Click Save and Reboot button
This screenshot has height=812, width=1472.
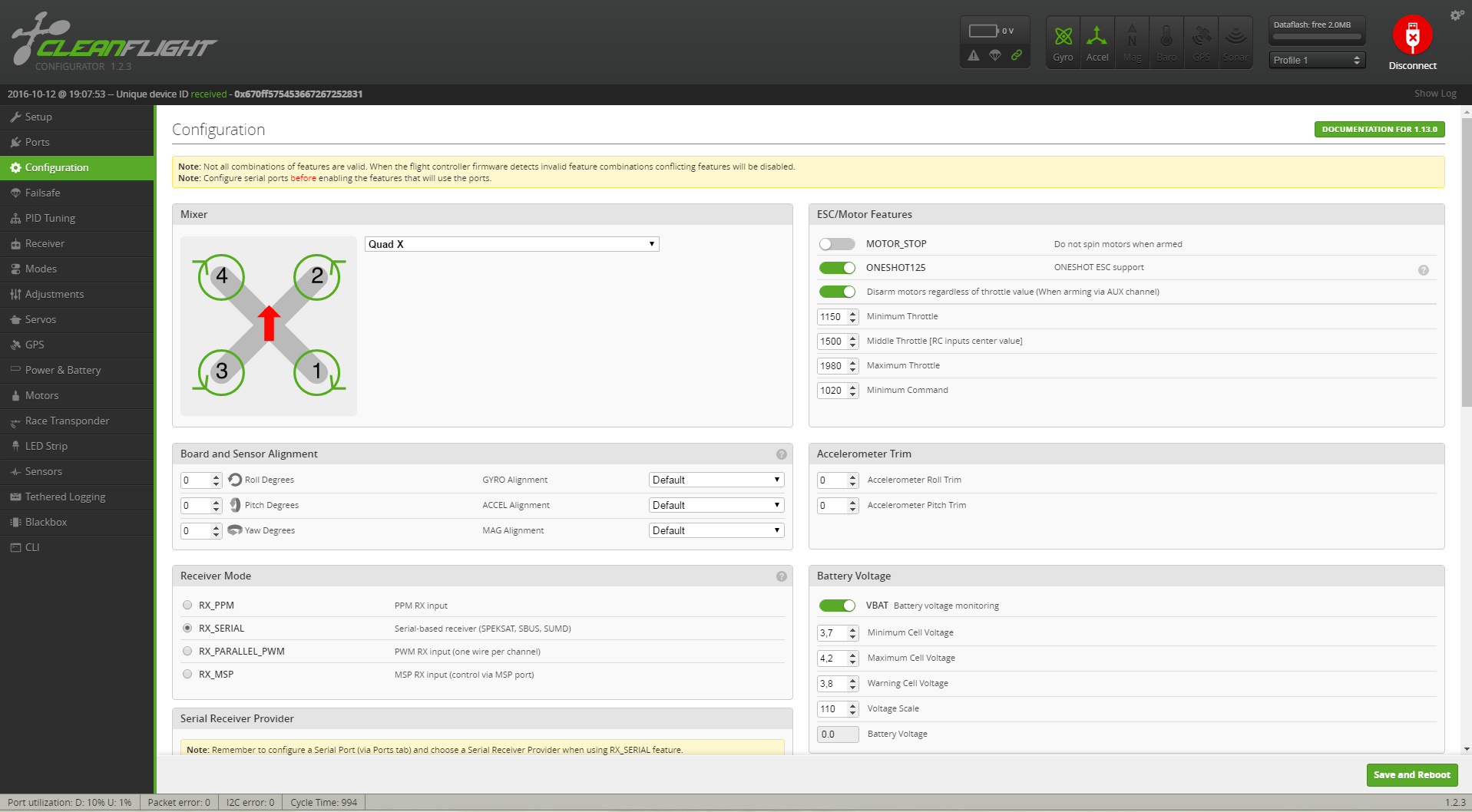1411,775
